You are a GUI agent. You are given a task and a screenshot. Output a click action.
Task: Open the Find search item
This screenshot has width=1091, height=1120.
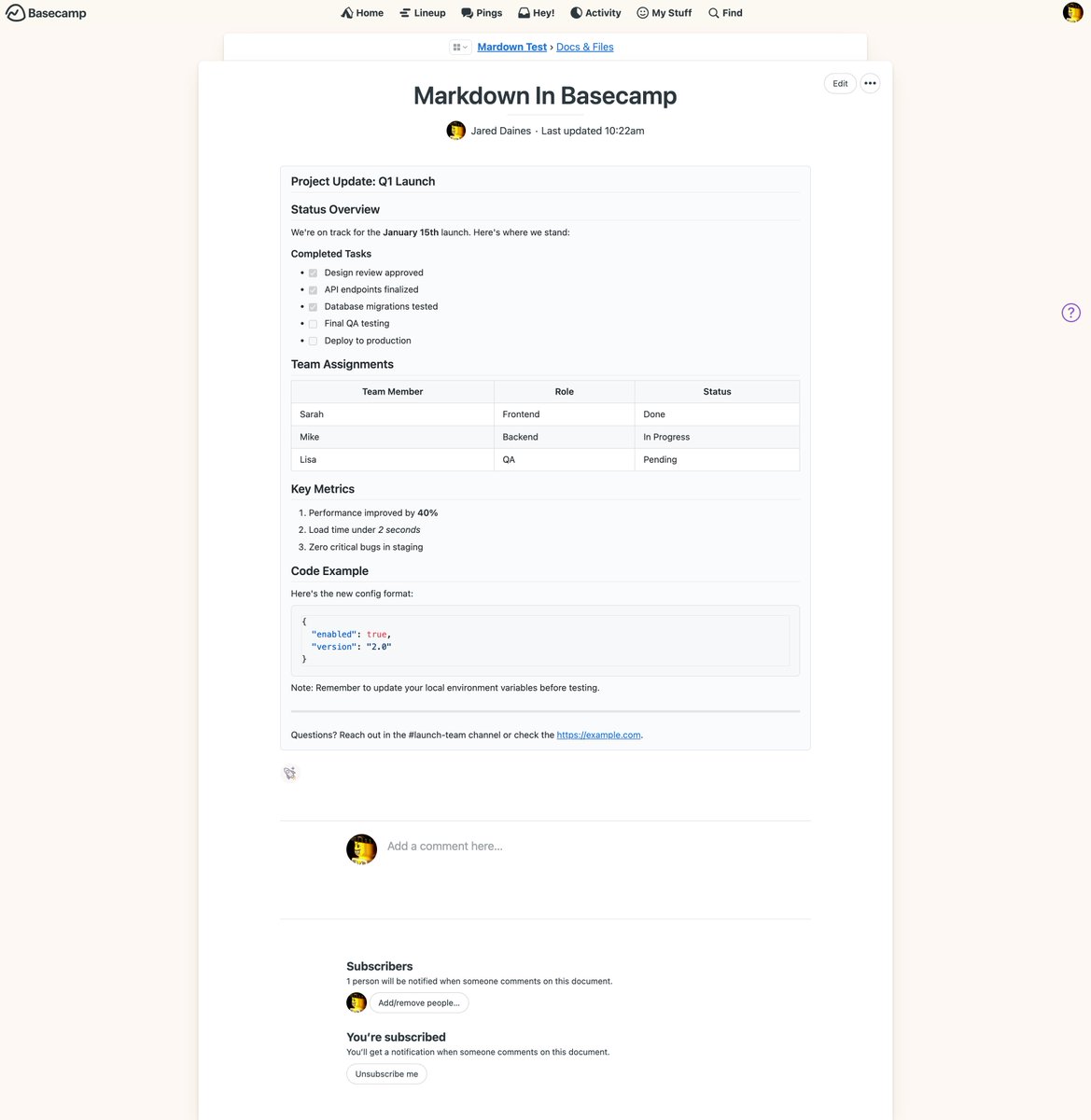click(725, 13)
